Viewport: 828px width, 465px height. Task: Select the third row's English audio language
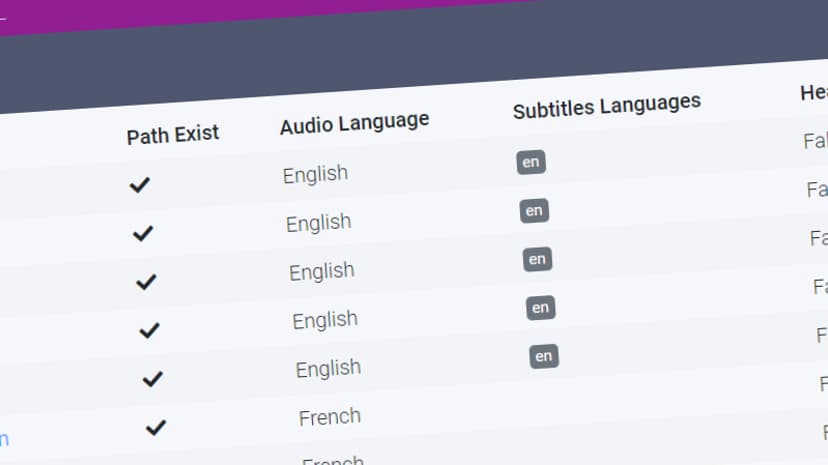click(322, 271)
